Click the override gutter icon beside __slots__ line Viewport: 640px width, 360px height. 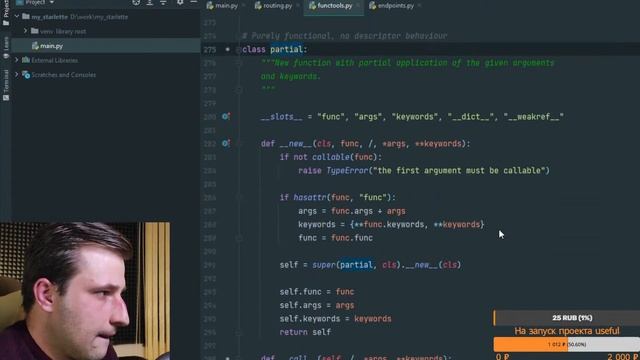point(225,117)
